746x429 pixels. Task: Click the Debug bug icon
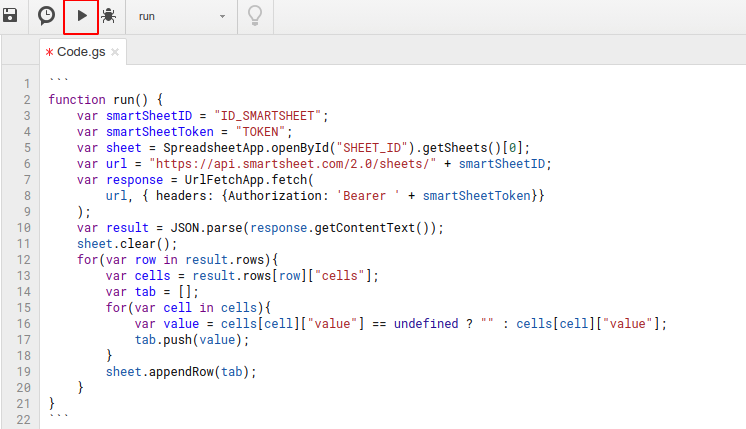tap(109, 16)
